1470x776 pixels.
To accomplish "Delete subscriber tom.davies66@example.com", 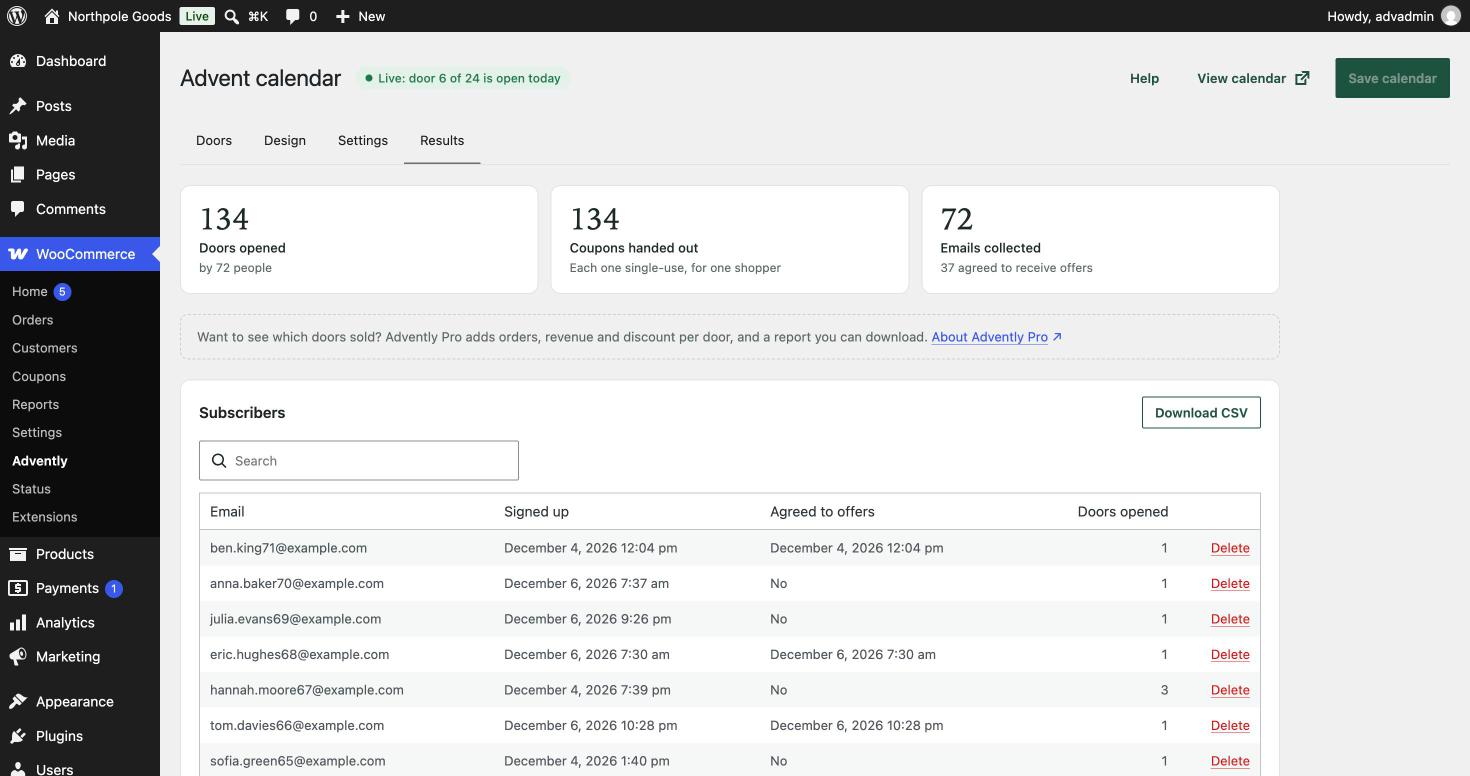I will pyautogui.click(x=1230, y=726).
